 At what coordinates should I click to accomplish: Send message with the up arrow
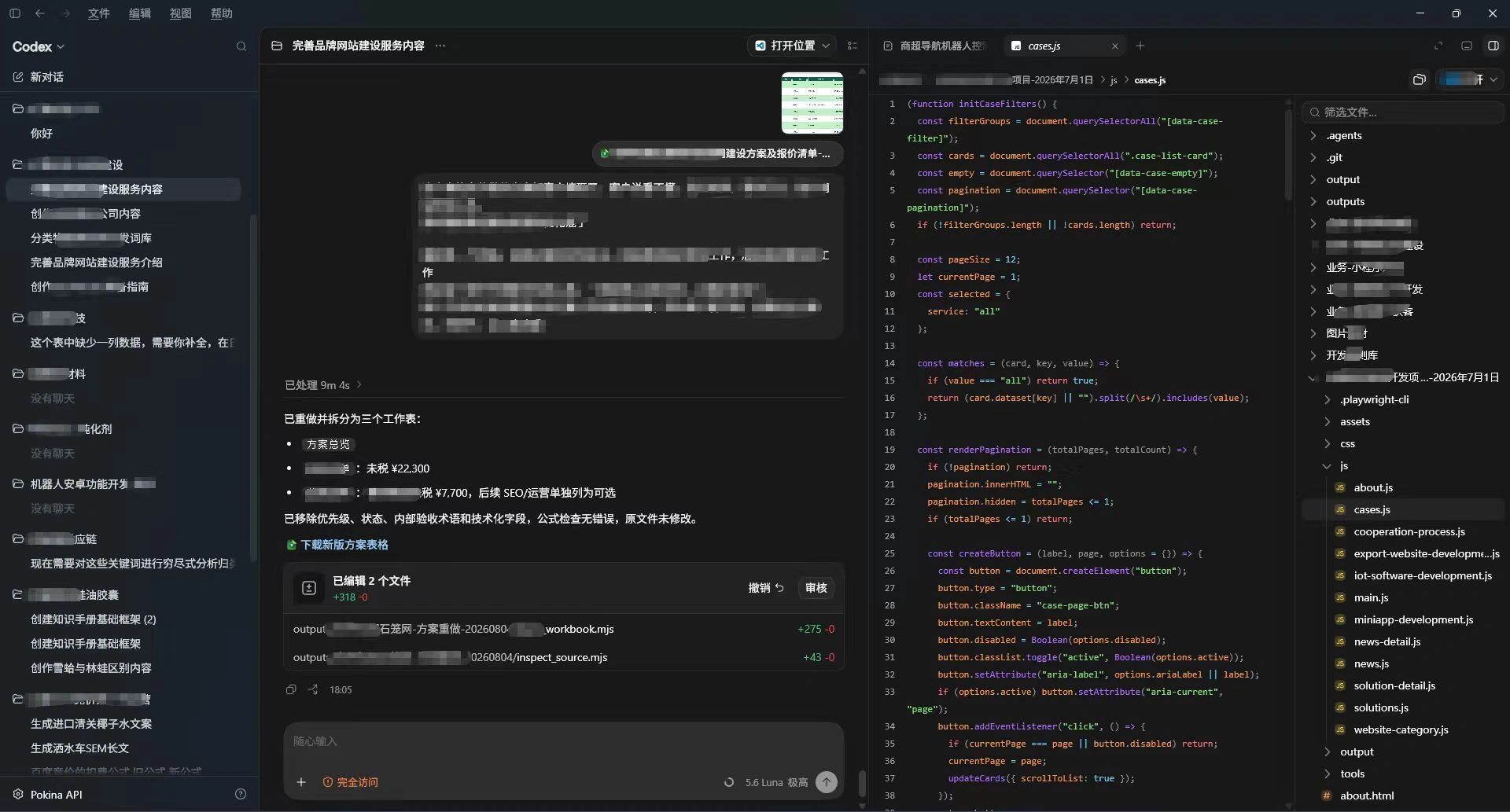click(x=826, y=782)
